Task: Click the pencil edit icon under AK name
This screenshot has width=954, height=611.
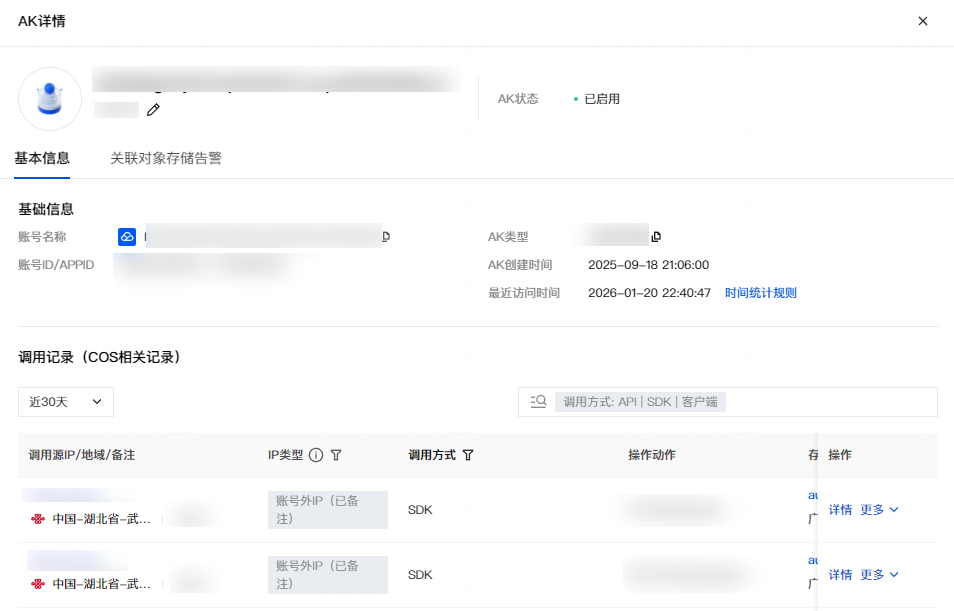Action: pos(153,110)
